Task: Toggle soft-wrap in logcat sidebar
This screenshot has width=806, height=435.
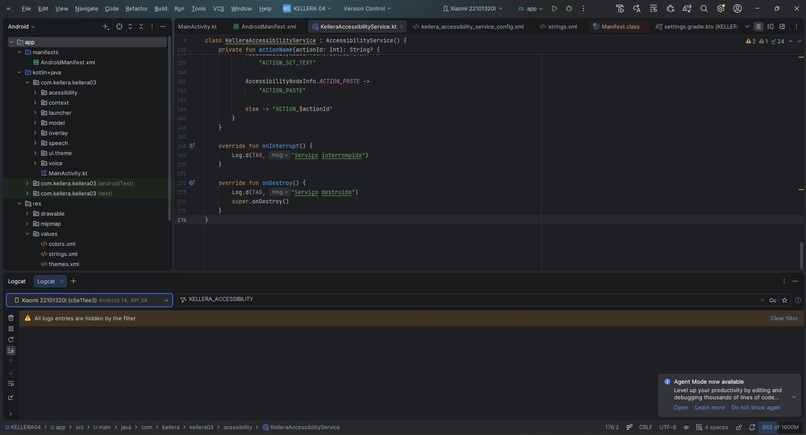Action: point(11,384)
